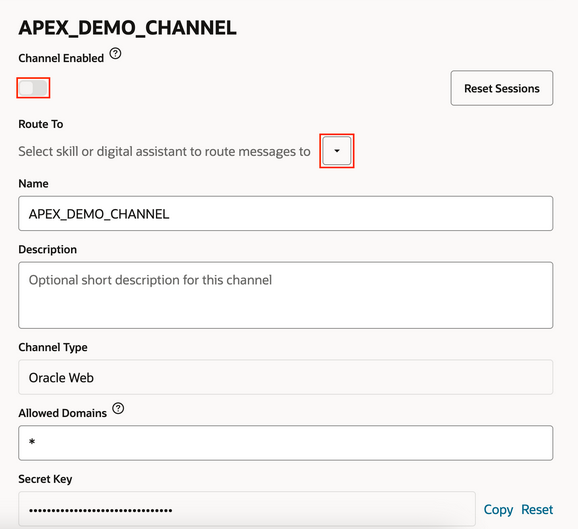Viewport: 578px width, 529px height.
Task: Toggle the Channel Enabled switch
Action: (x=33, y=88)
